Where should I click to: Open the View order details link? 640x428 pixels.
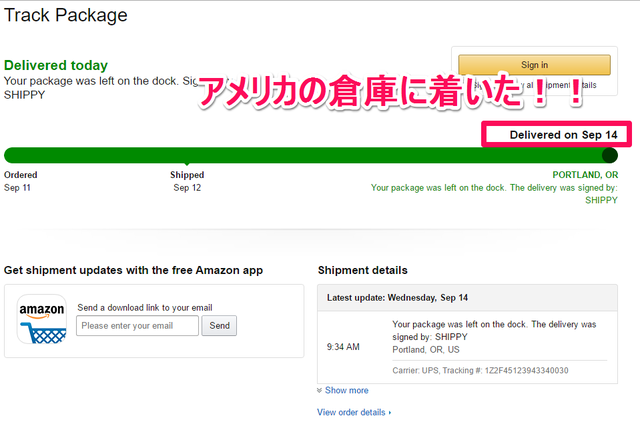point(351,412)
